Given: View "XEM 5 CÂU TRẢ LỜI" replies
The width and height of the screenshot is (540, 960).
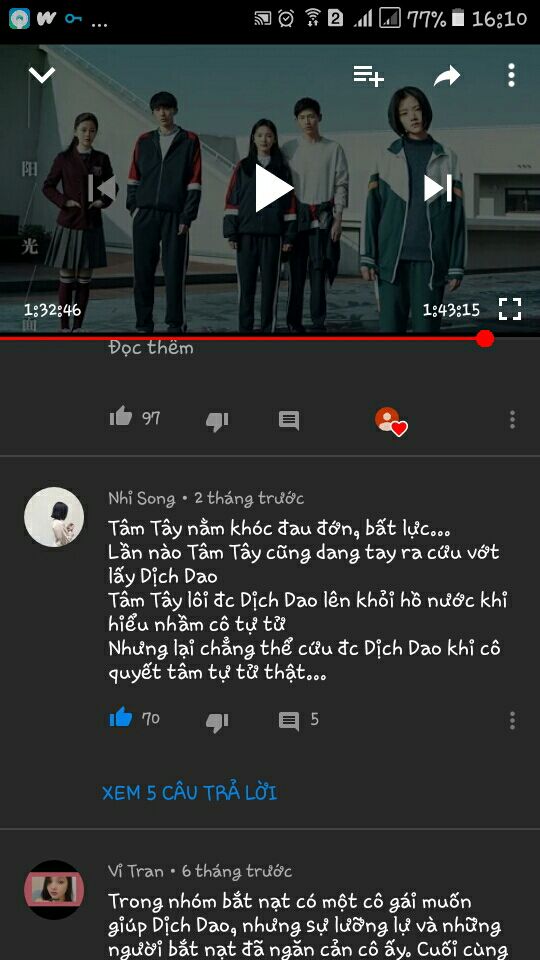Looking at the screenshot, I should point(189,793).
